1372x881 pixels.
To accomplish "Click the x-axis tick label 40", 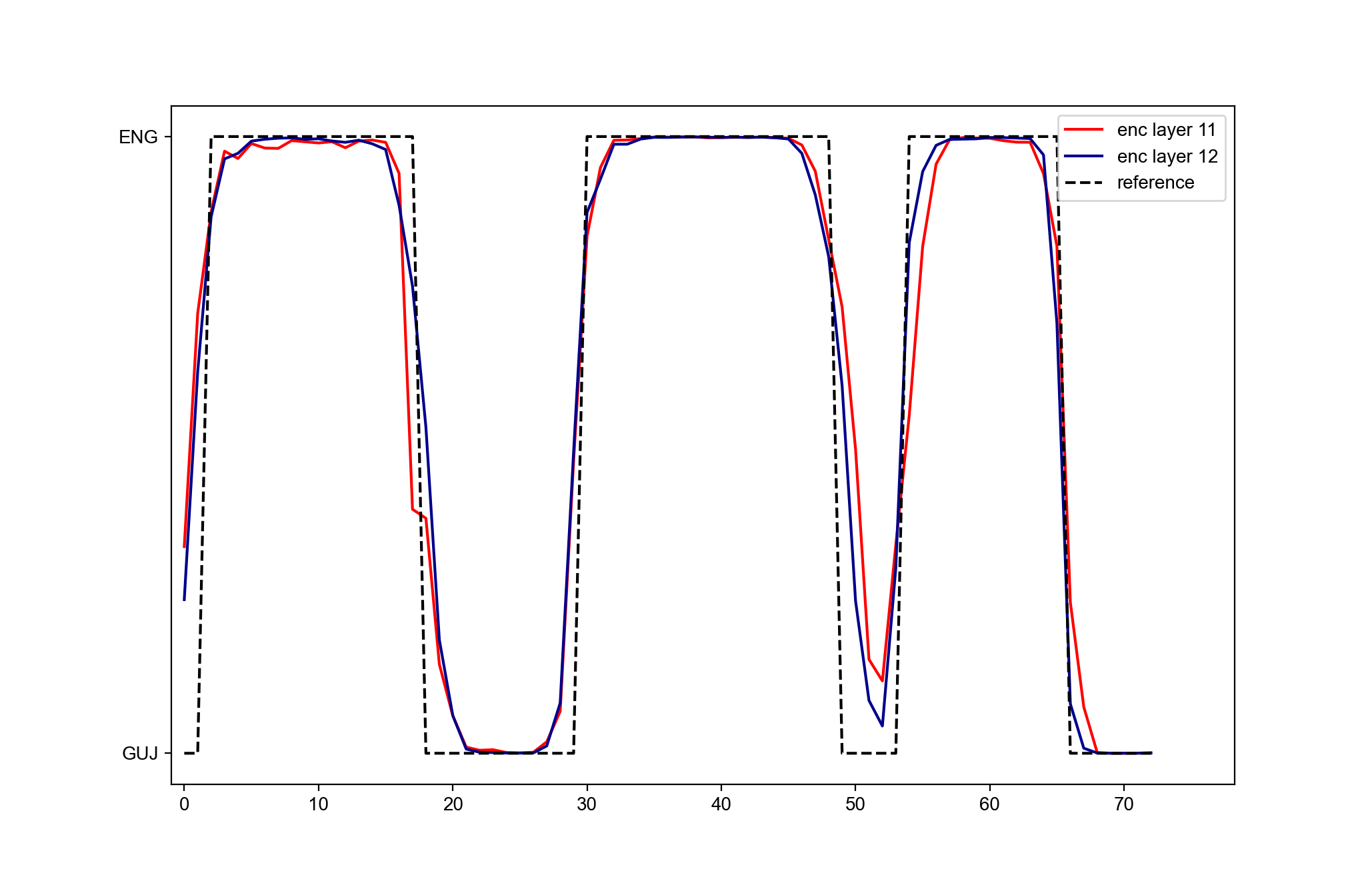I will (x=721, y=804).
